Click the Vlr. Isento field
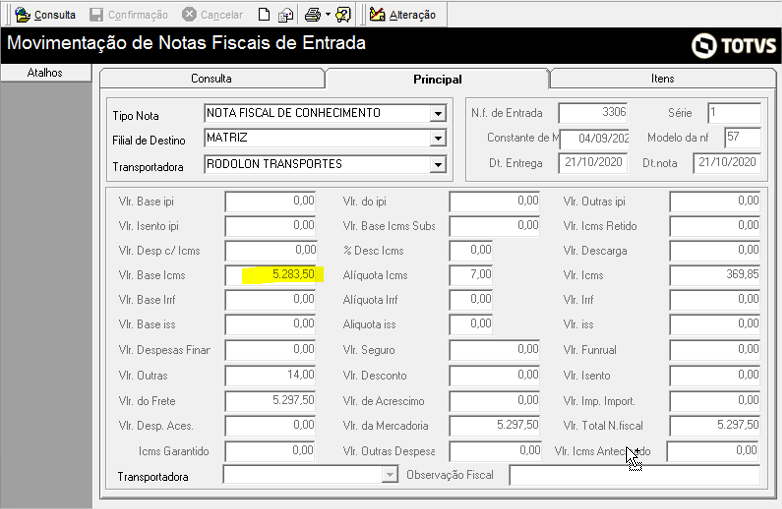 tap(715, 375)
